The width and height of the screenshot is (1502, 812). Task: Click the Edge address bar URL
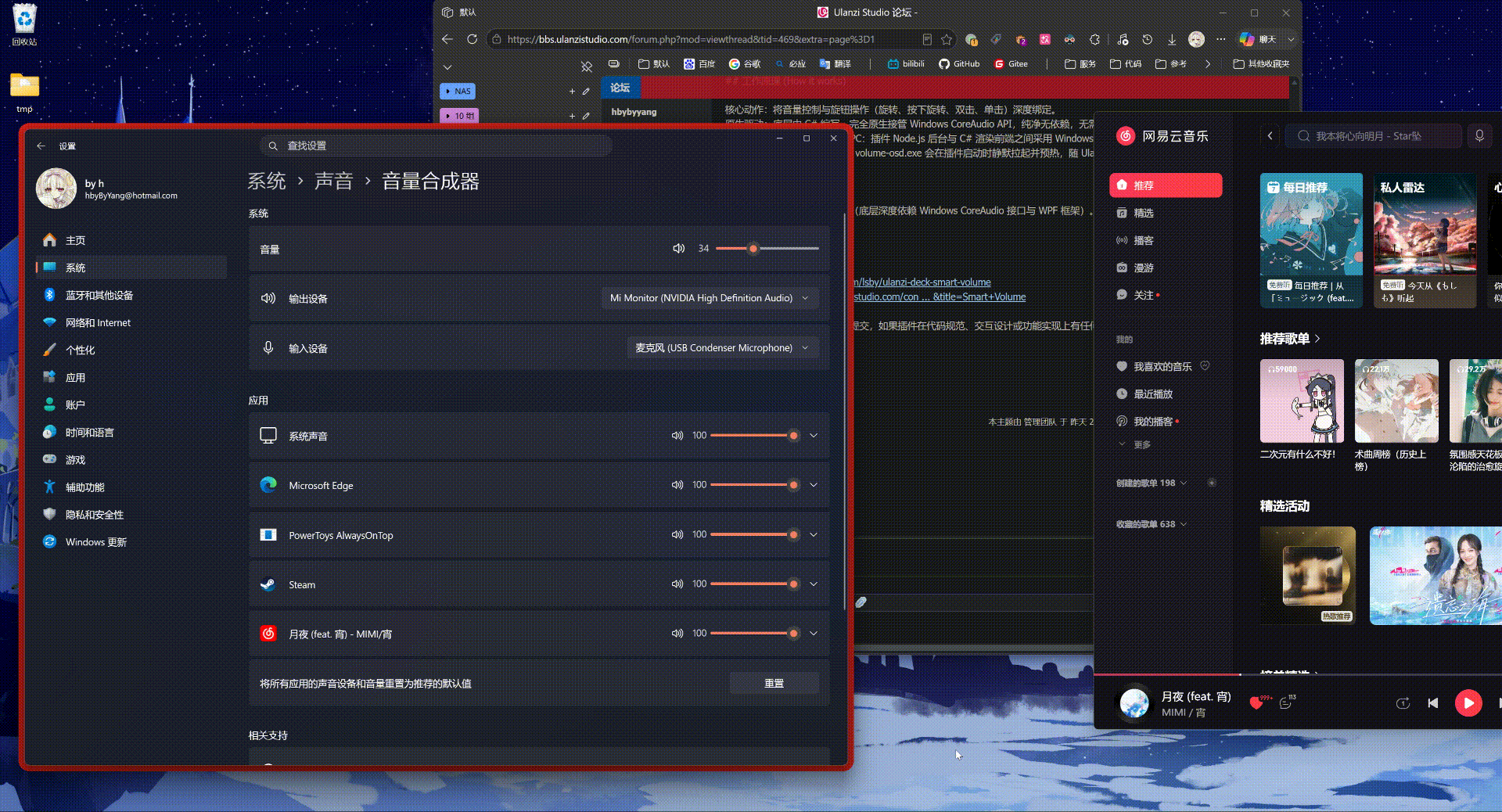[691, 39]
